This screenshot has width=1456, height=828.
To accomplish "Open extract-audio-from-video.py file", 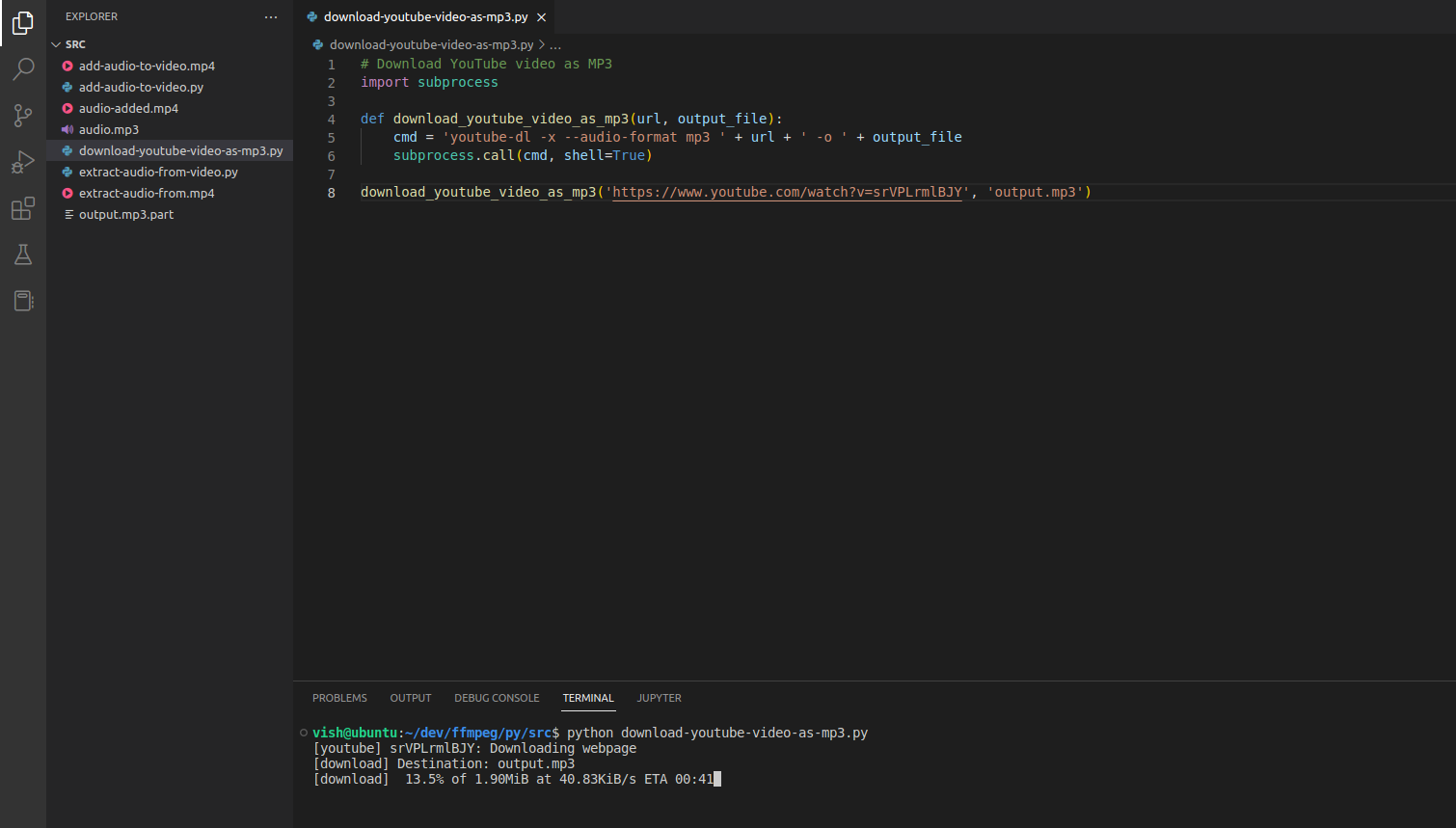I will [x=158, y=172].
